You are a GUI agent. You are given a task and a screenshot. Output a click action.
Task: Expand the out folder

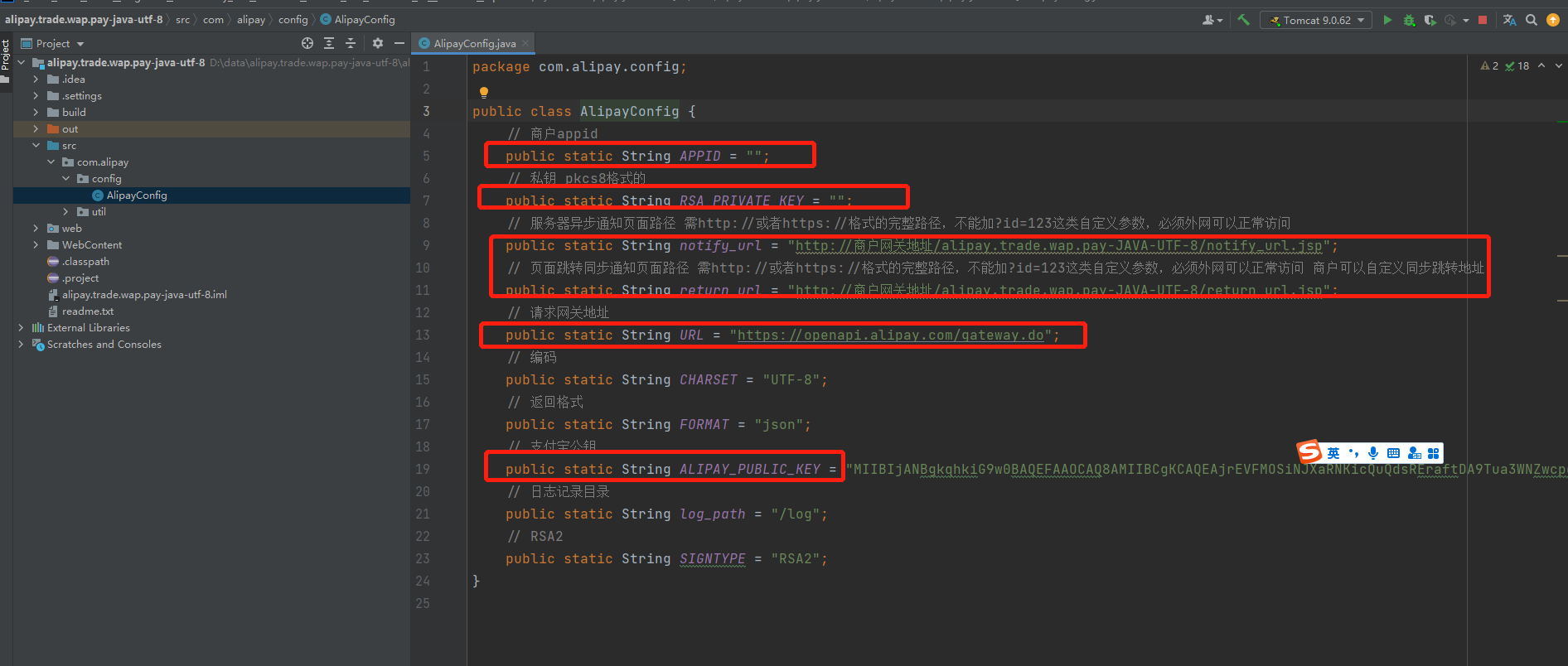tap(36, 129)
